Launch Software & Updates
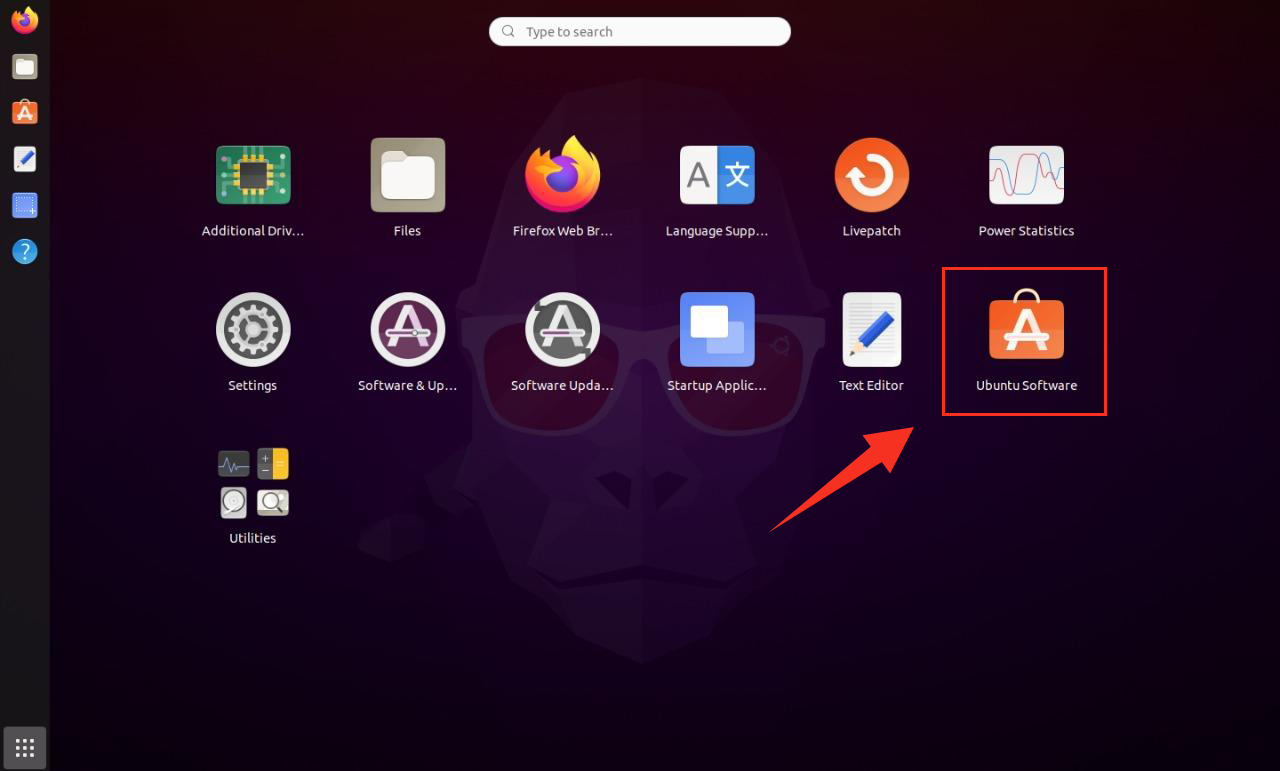 tap(407, 330)
